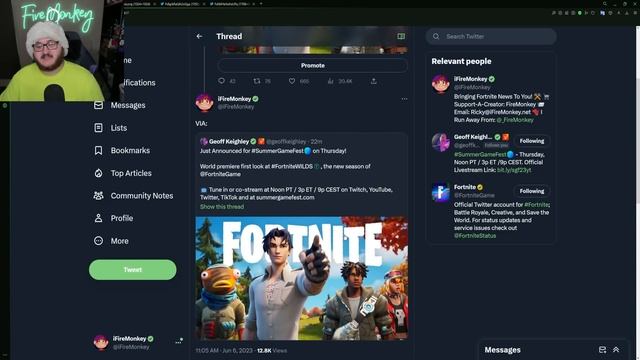Image resolution: width=640 pixels, height=360 pixels.
Task: Click the @_FireMonkey link in bio
Action: 515,120
